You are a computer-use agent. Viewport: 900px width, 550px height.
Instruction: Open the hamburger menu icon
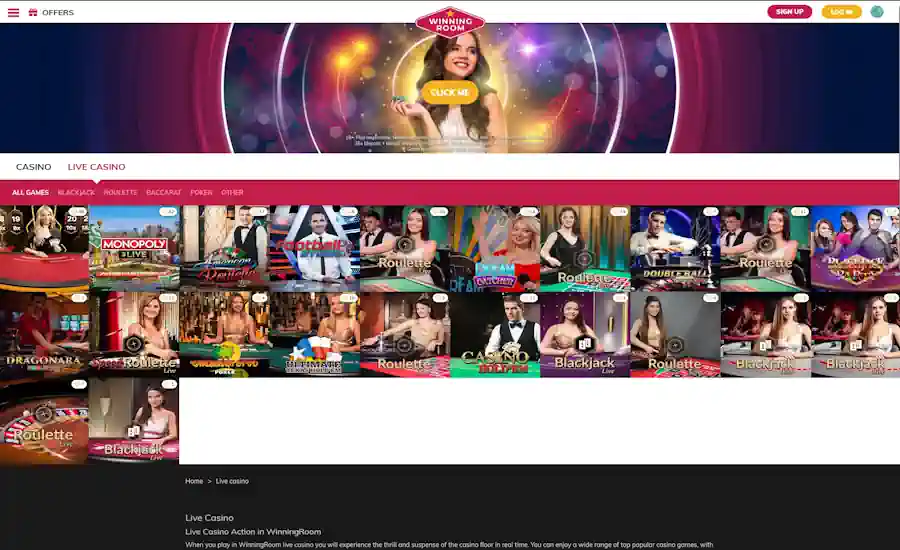pyautogui.click(x=13, y=12)
